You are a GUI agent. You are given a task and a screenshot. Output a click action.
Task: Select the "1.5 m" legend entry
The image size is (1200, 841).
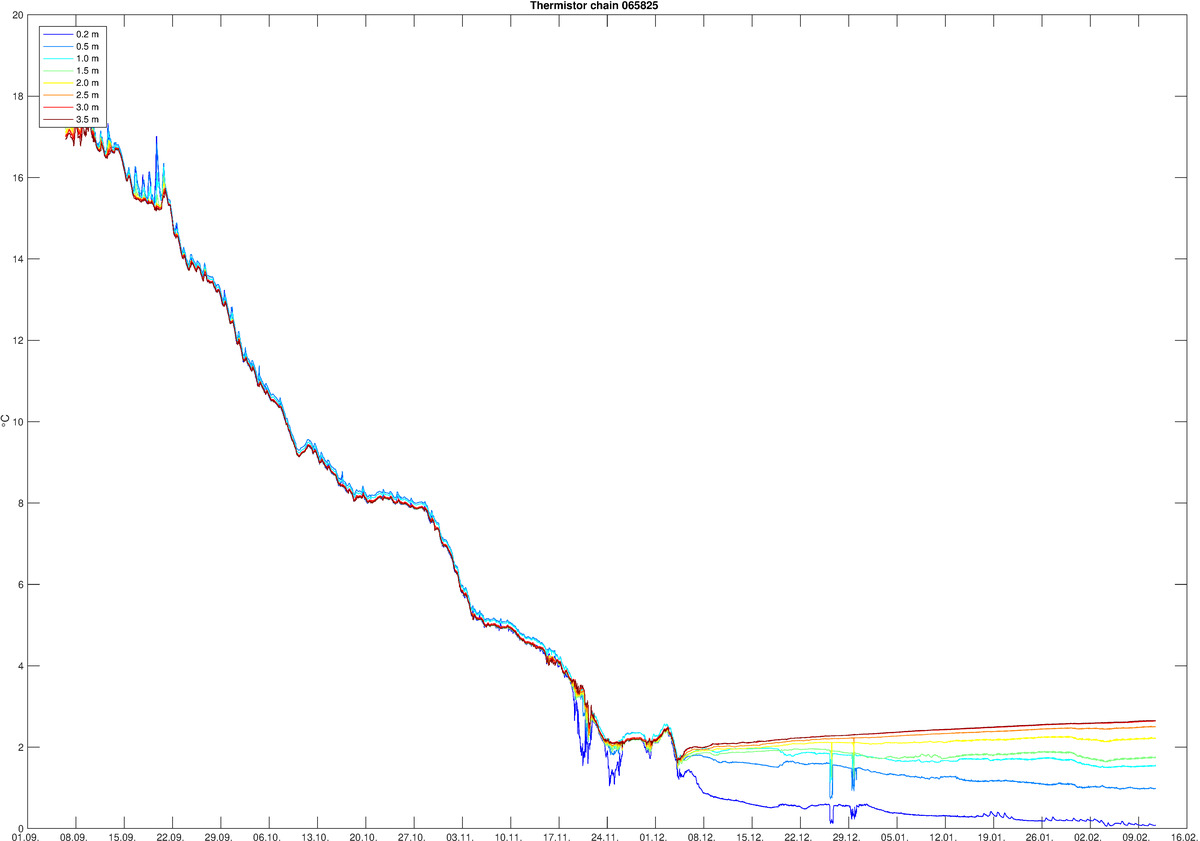(72, 71)
